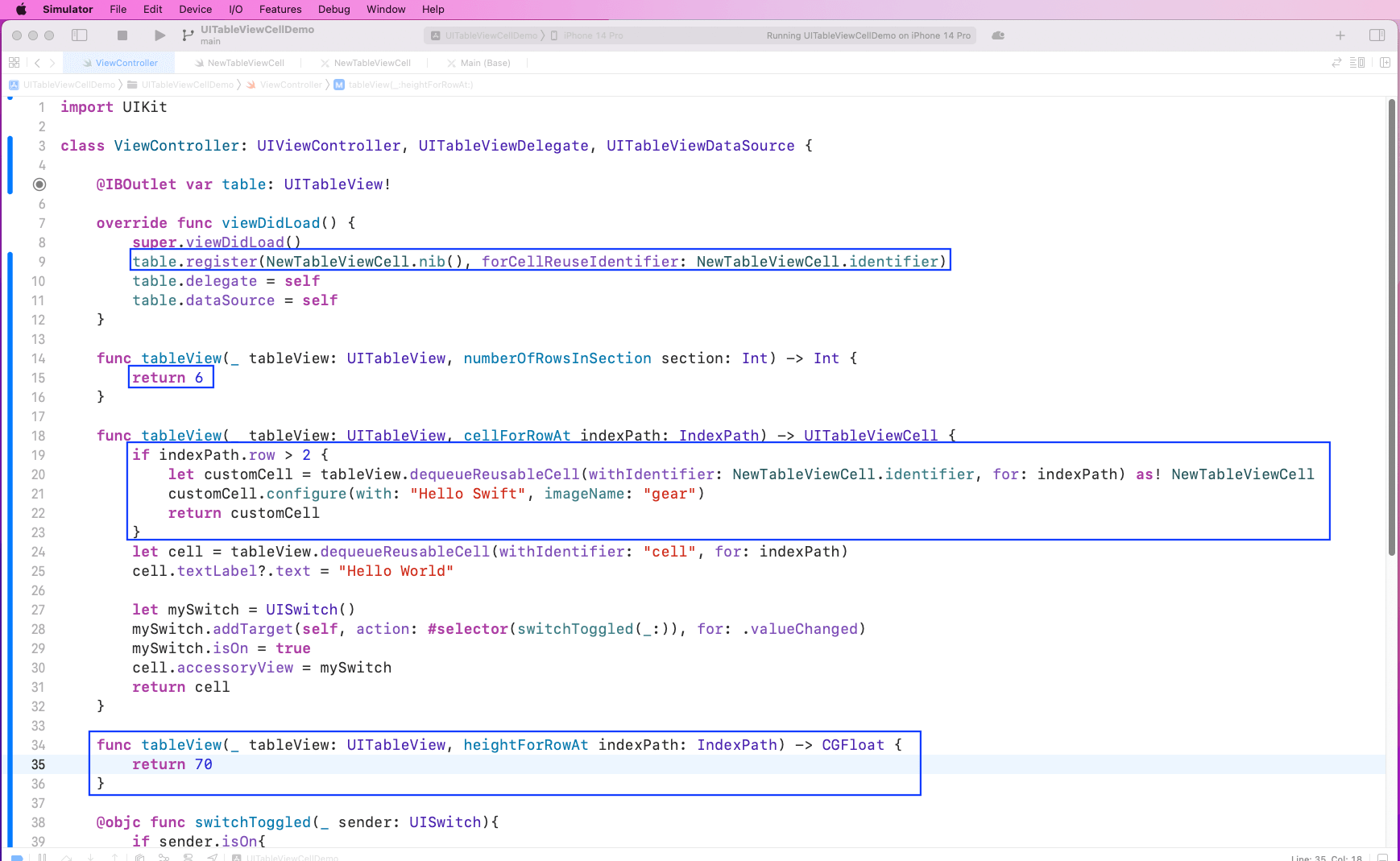
Task: Toggle the navigator sidebar icon
Action: click(79, 35)
